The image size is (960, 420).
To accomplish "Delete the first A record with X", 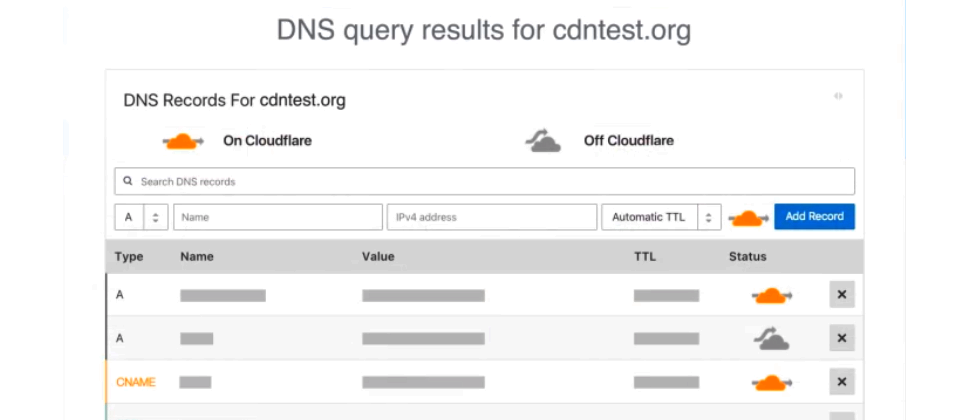I will 842,294.
